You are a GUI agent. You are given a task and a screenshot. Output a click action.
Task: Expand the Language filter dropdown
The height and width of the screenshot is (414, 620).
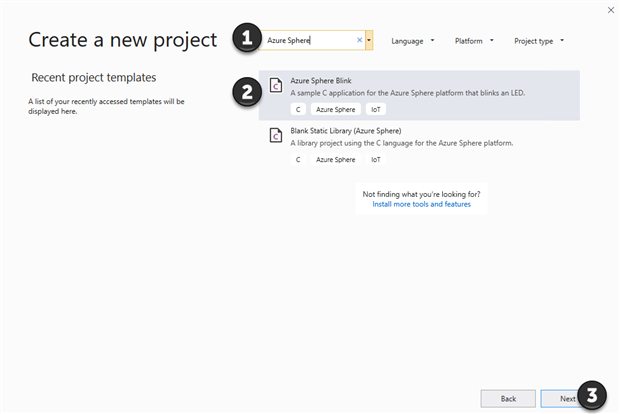coord(413,41)
